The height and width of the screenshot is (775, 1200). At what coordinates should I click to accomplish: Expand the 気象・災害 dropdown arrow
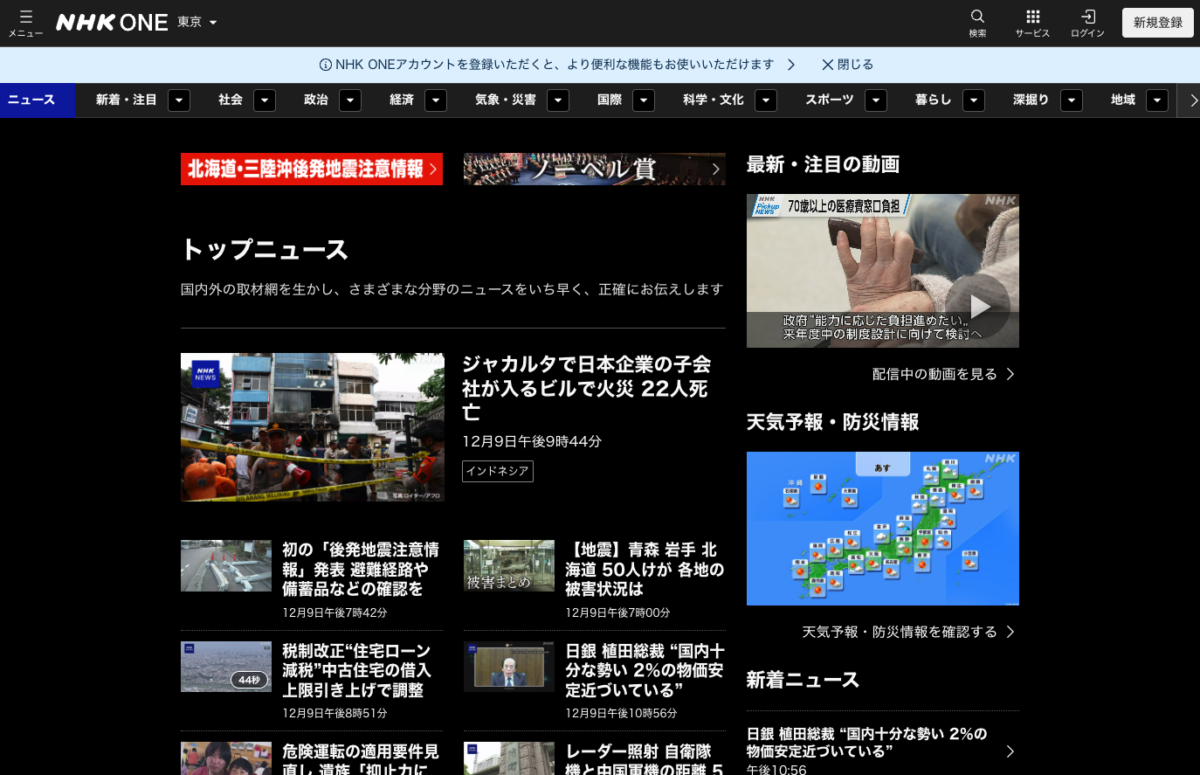point(558,100)
